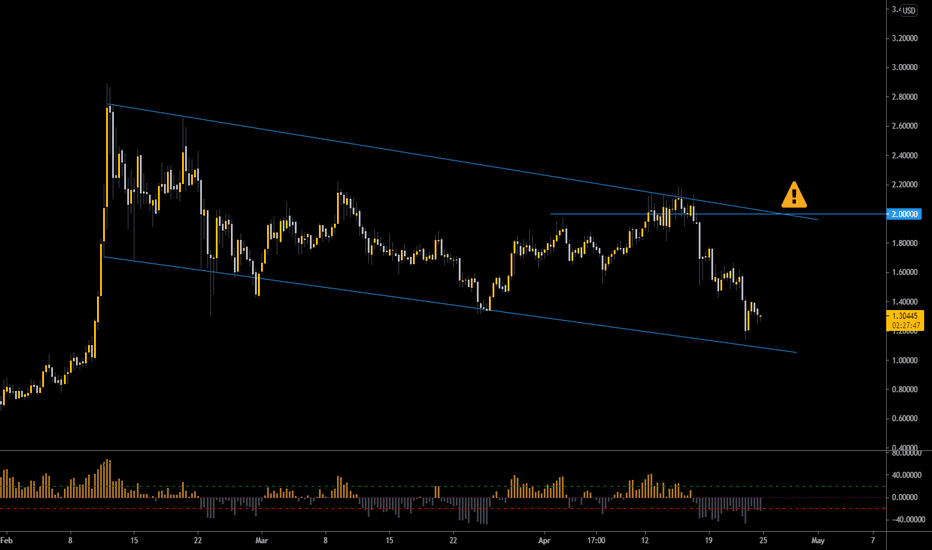
Task: Click the 2.40000 price axis label
Action: coord(904,156)
